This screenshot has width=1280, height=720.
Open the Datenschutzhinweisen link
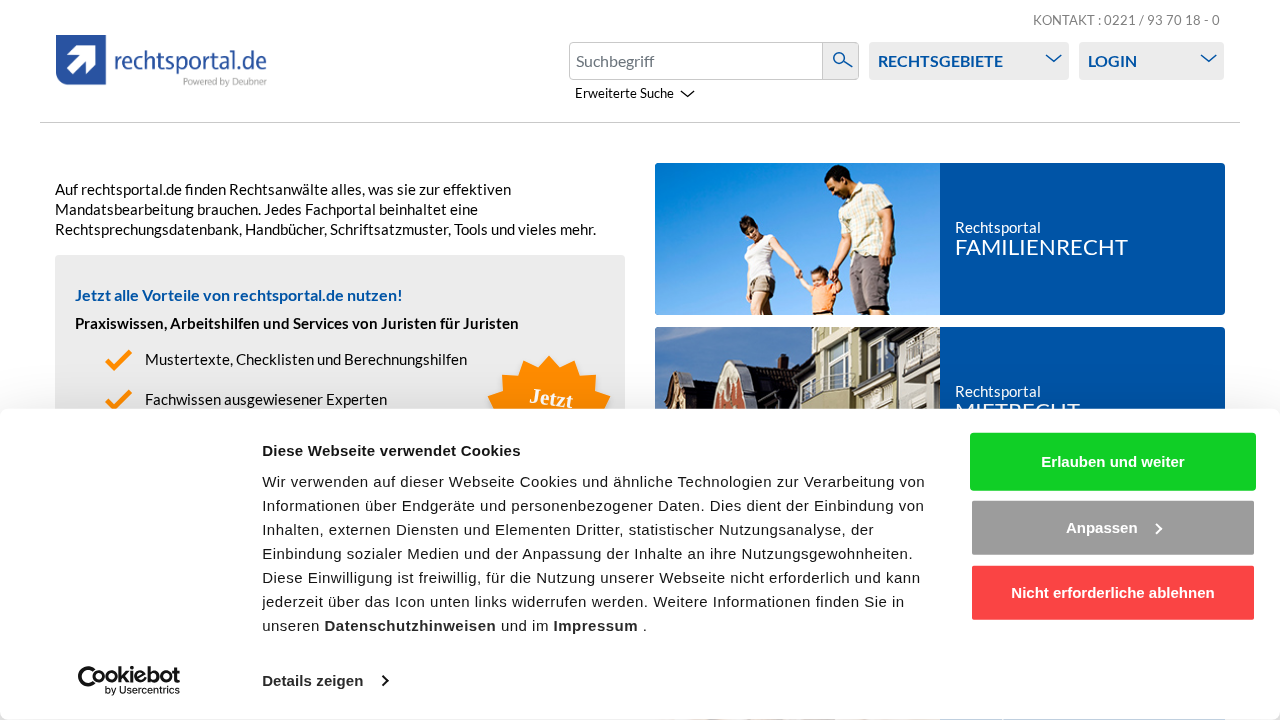[410, 626]
